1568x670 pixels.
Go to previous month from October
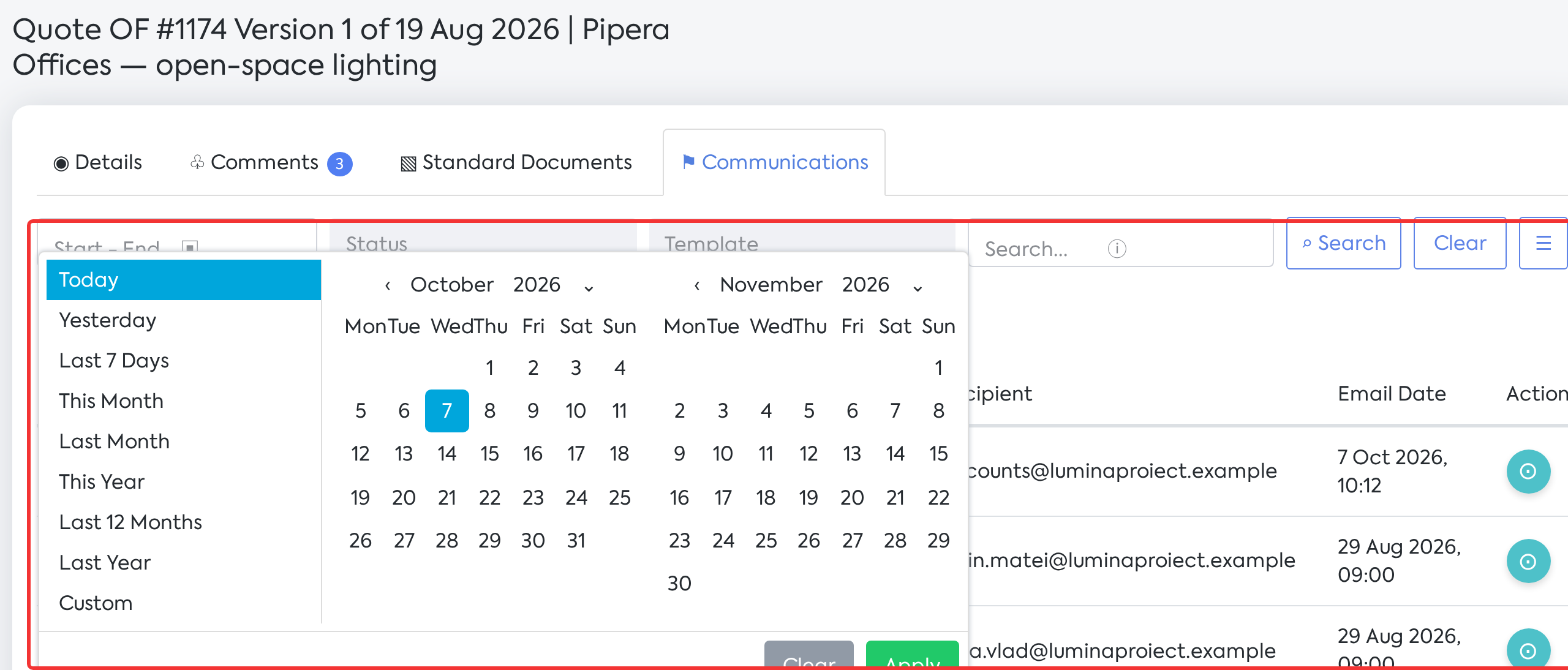tap(388, 285)
